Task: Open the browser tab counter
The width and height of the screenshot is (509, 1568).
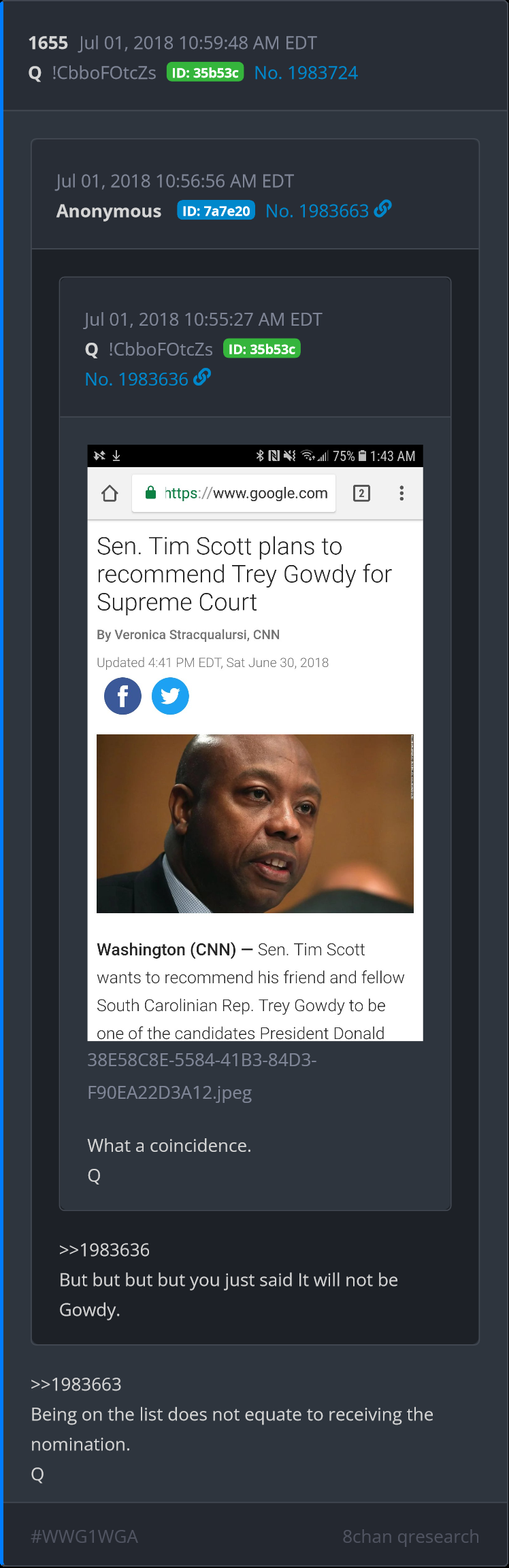Action: (x=361, y=493)
